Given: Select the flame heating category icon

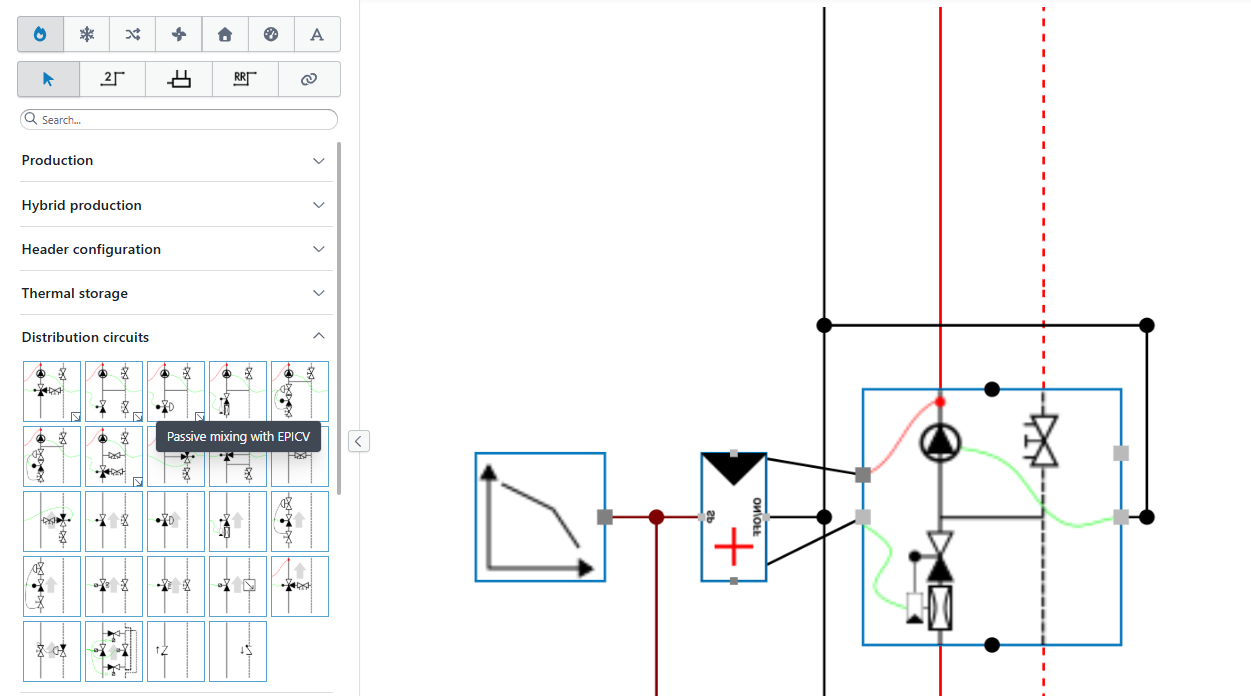Looking at the screenshot, I should click(40, 34).
